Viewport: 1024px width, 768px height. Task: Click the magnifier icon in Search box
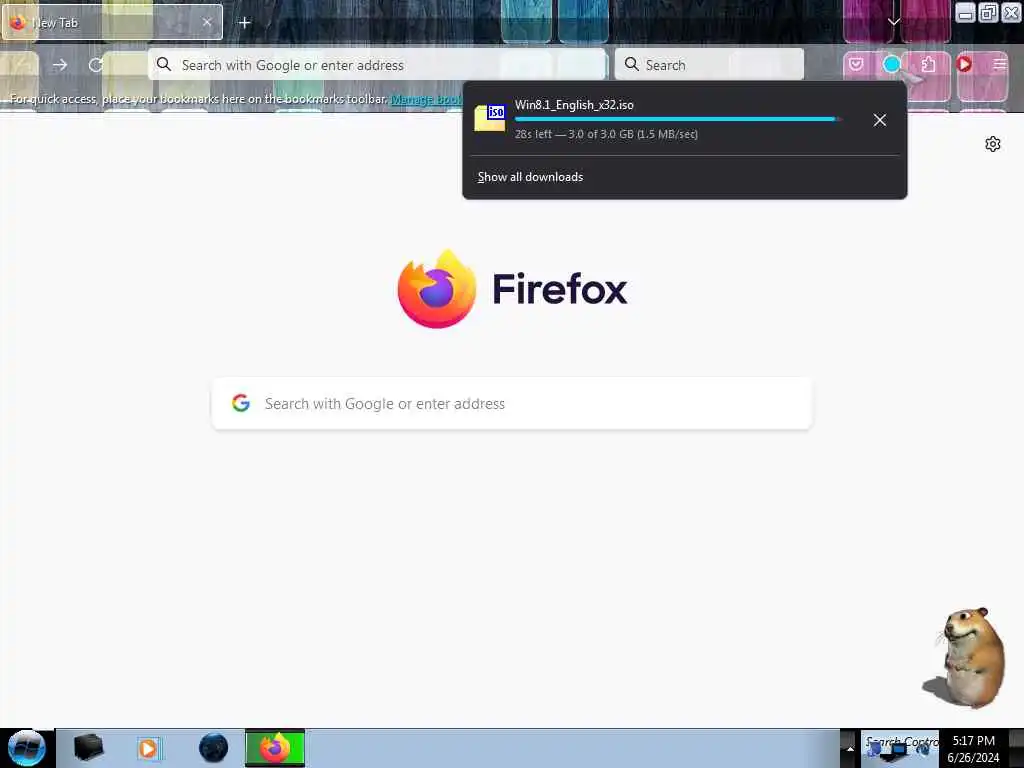pos(632,64)
